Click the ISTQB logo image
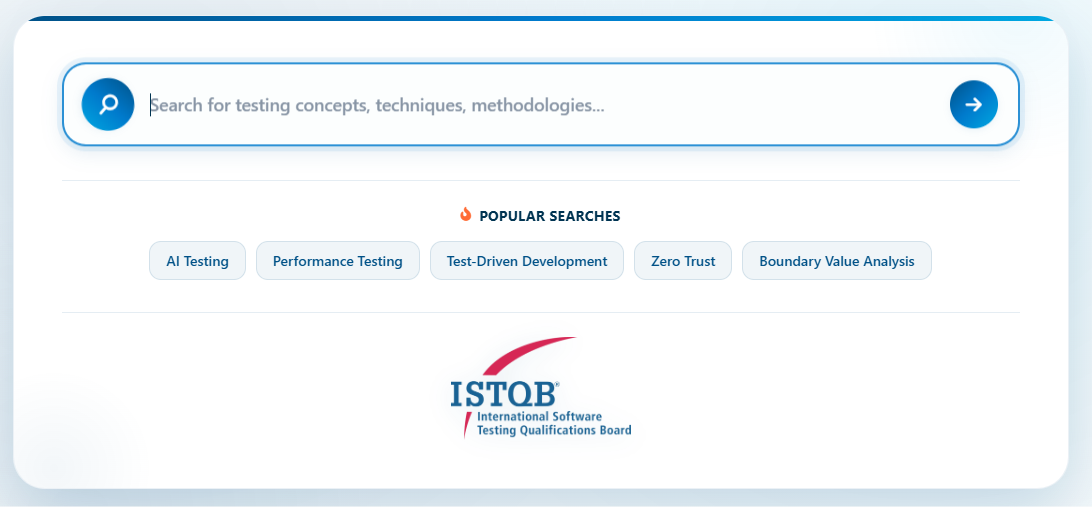Viewport: 1092px width, 507px height. [540, 389]
